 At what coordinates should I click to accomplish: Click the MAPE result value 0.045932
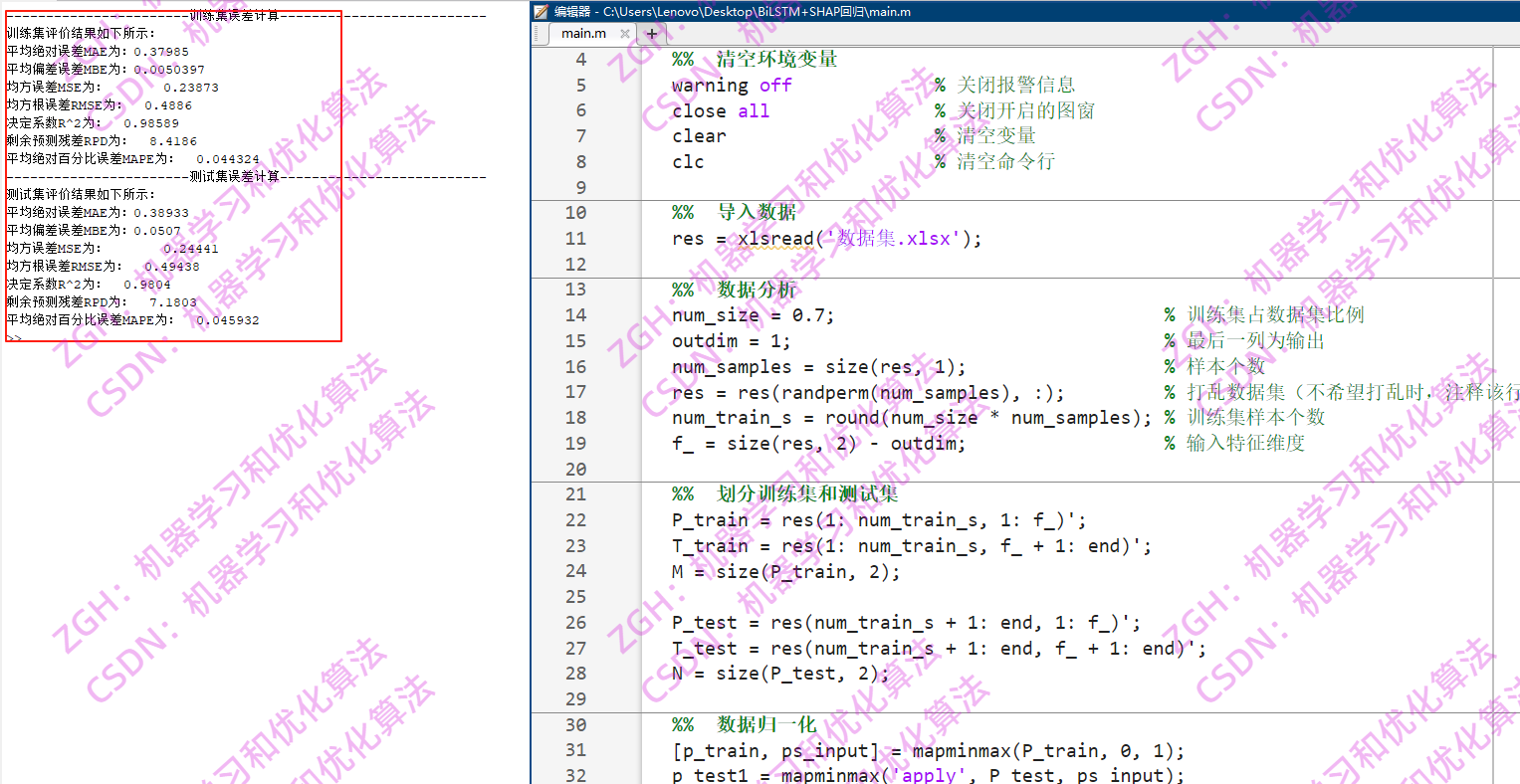coord(229,319)
